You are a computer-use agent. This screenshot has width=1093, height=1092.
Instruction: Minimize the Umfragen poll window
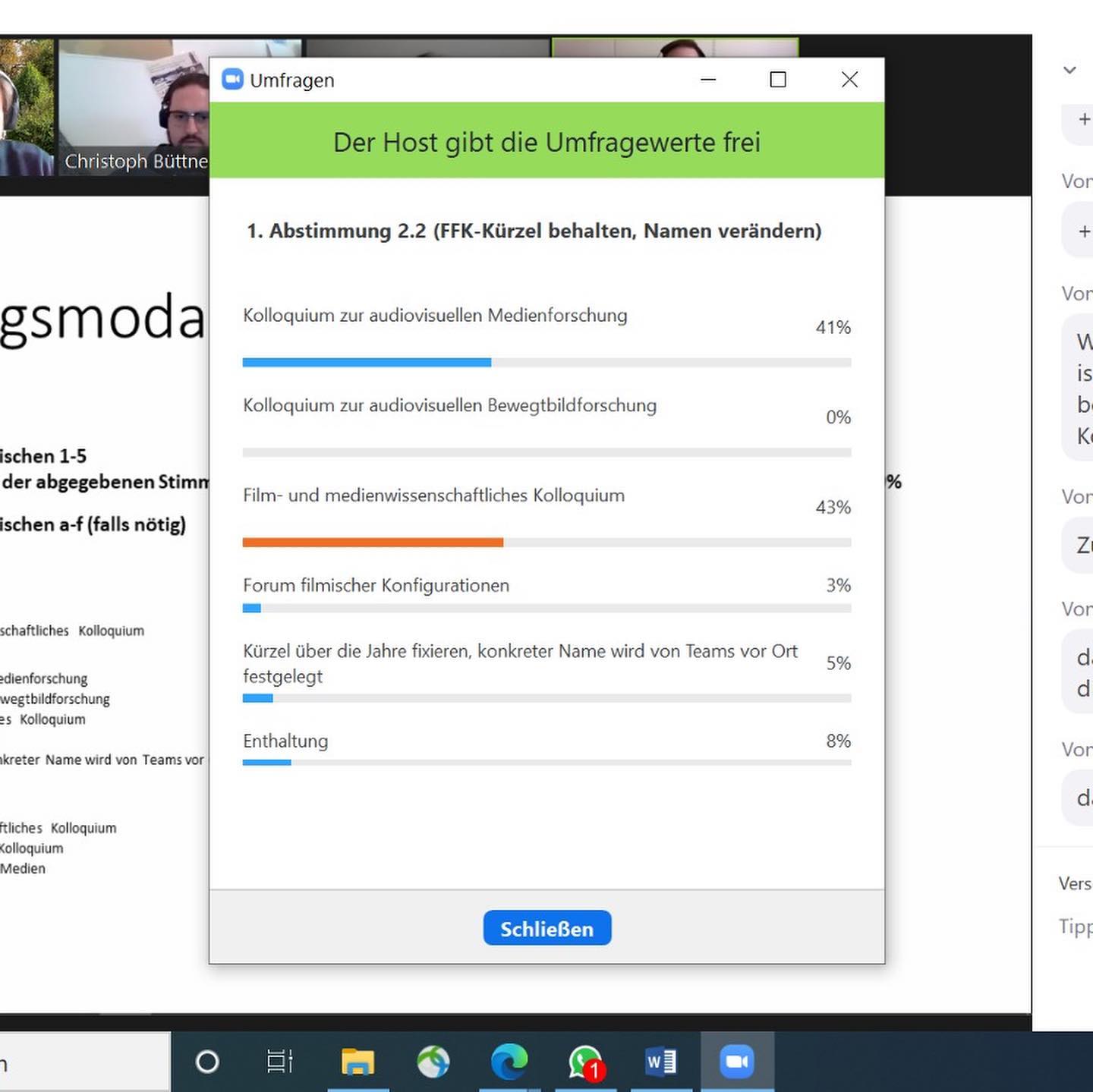(708, 80)
